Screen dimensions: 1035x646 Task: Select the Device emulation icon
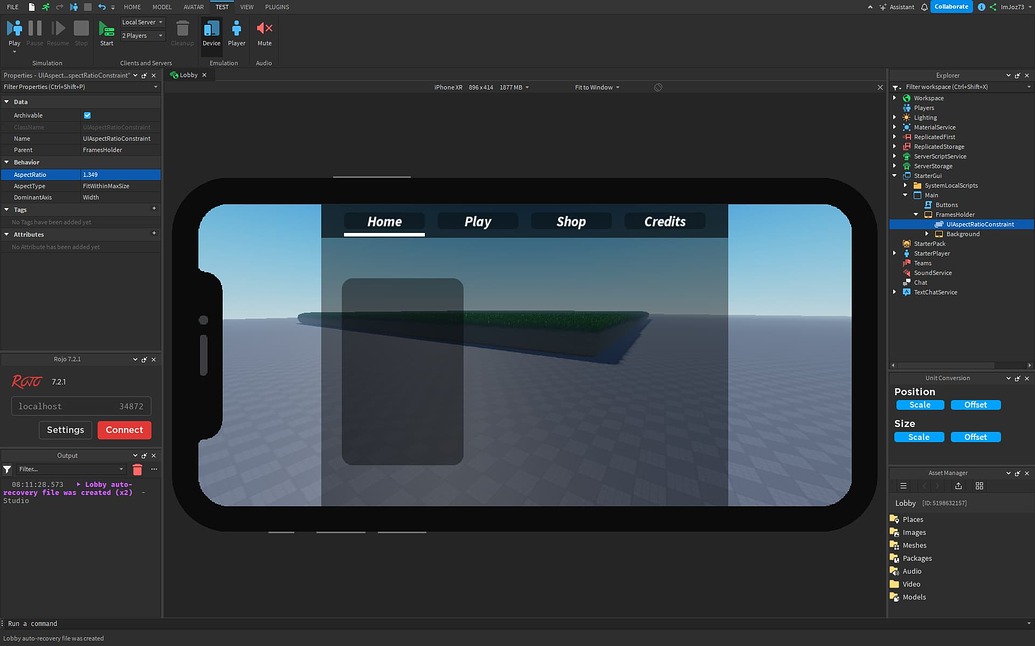click(x=211, y=31)
